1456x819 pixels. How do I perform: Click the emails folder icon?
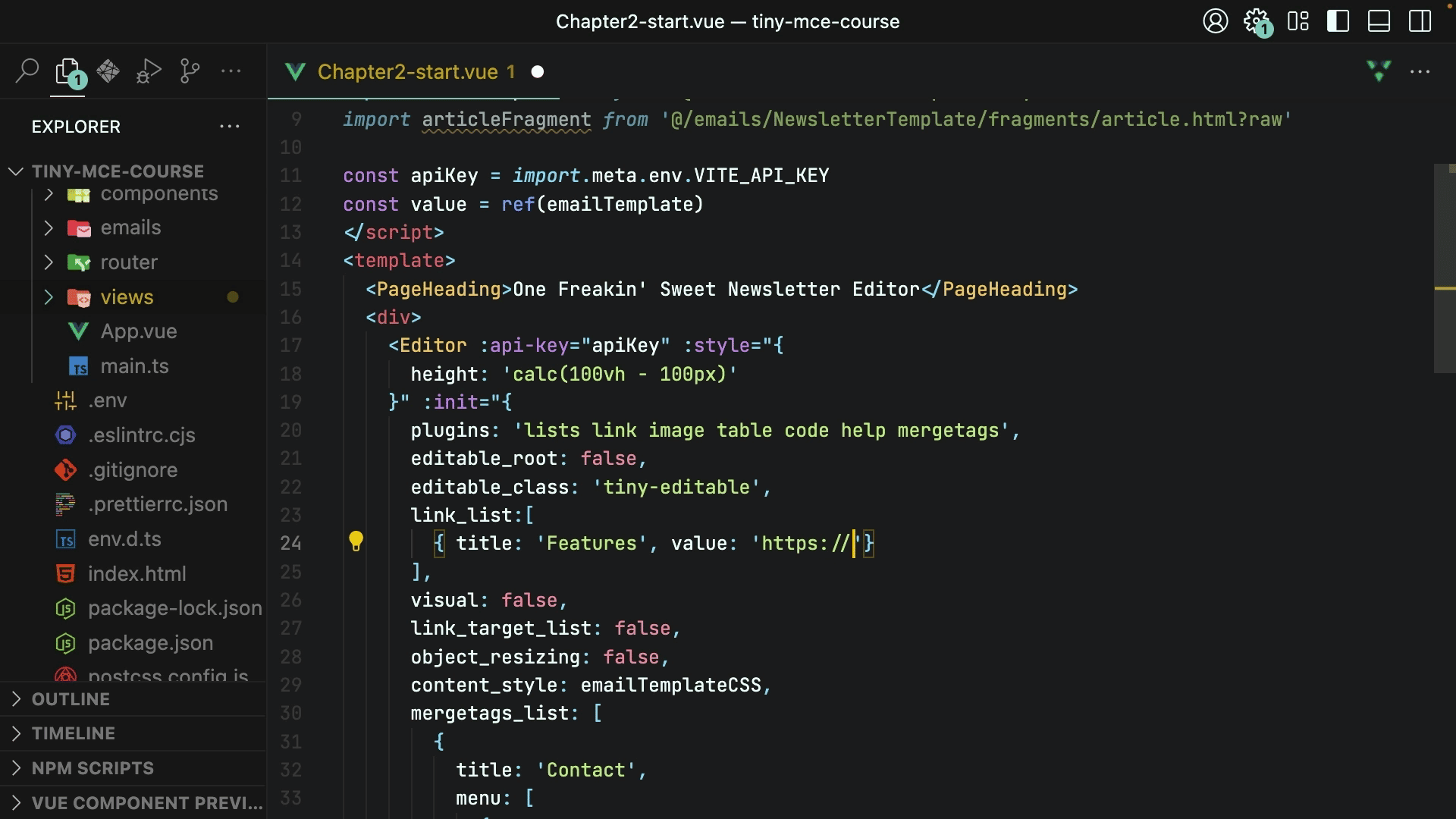pos(79,228)
